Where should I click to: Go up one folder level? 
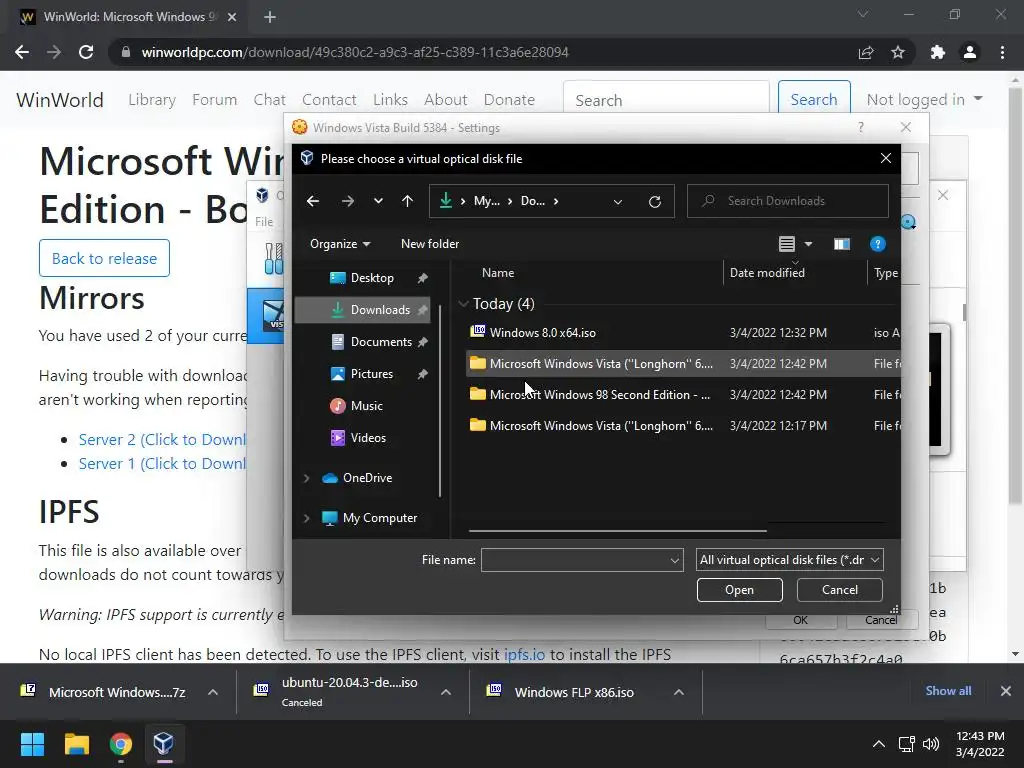(408, 201)
